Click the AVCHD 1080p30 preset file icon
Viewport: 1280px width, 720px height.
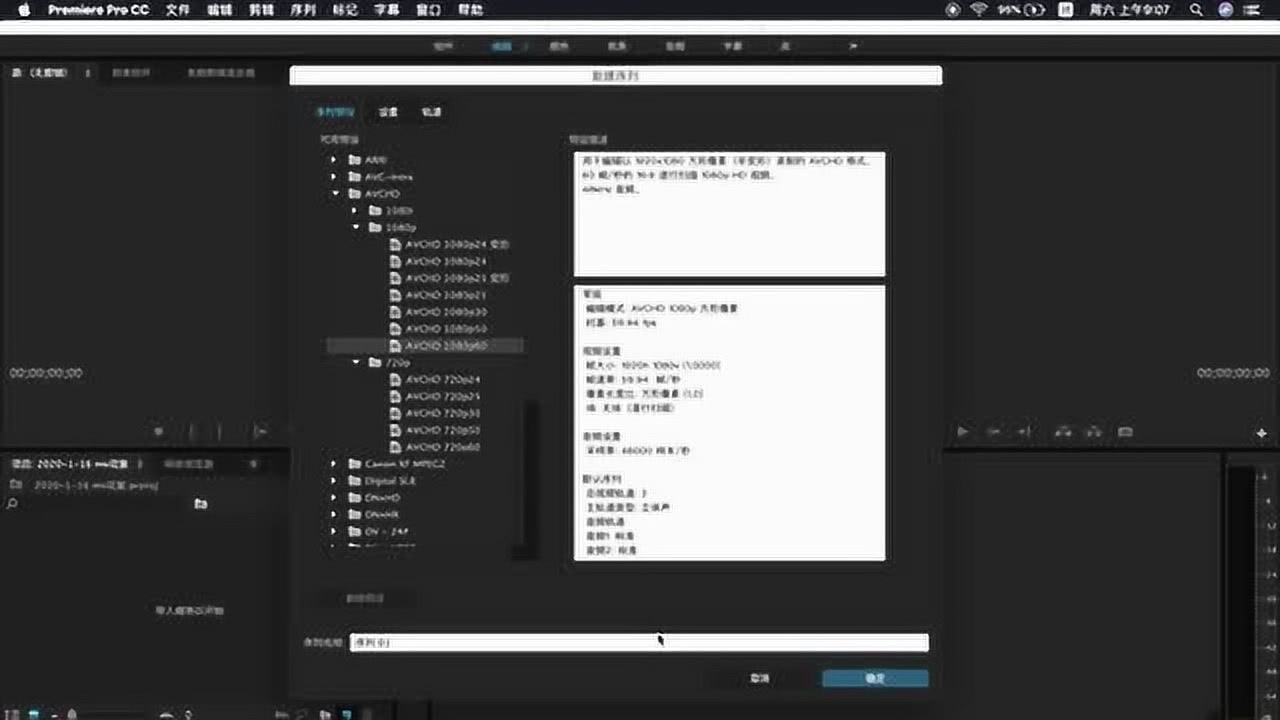click(x=395, y=312)
